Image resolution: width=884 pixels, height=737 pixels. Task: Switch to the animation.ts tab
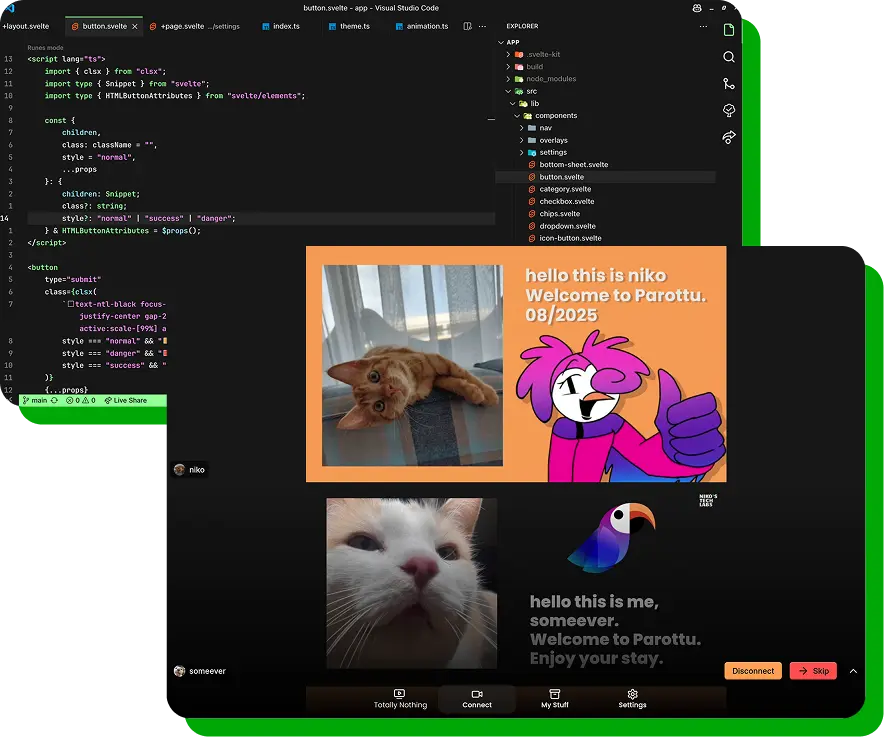click(x=422, y=27)
